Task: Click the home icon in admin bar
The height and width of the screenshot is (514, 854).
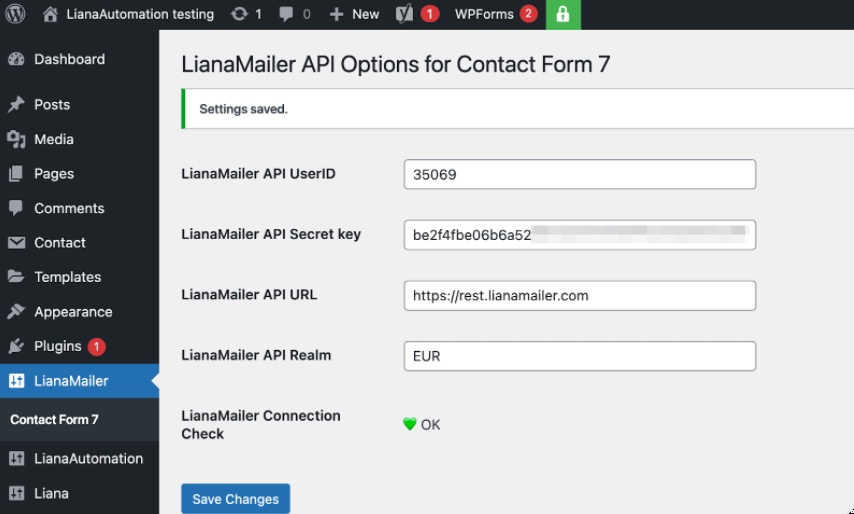Action: click(50, 14)
